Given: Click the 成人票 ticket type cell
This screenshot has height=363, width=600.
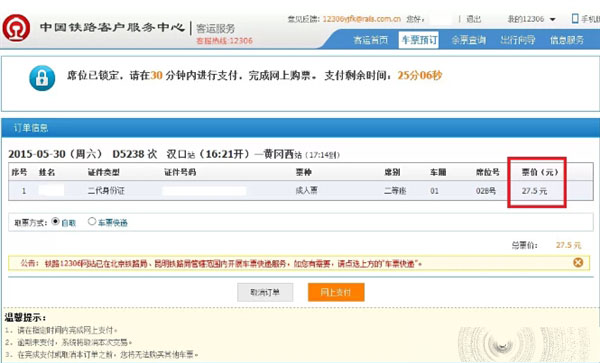Looking at the screenshot, I should point(306,190).
